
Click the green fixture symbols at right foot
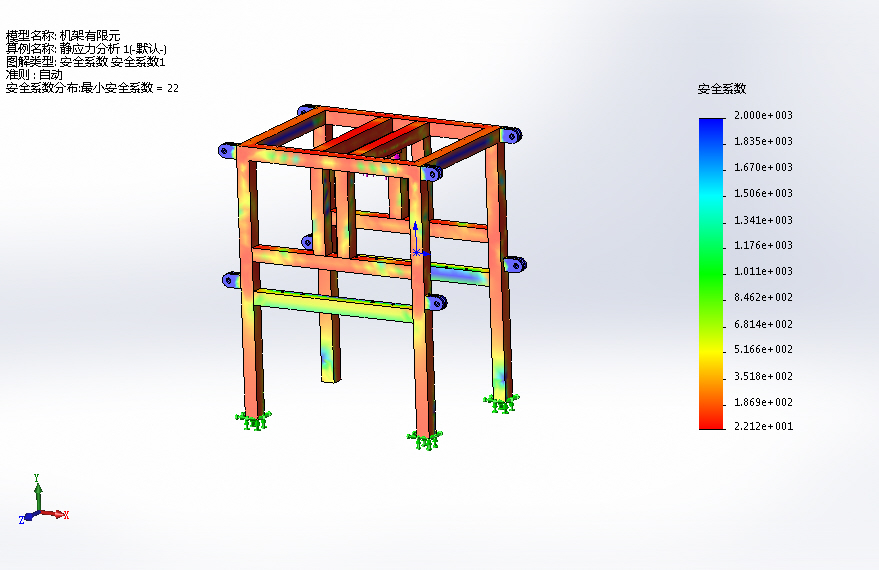(x=501, y=404)
